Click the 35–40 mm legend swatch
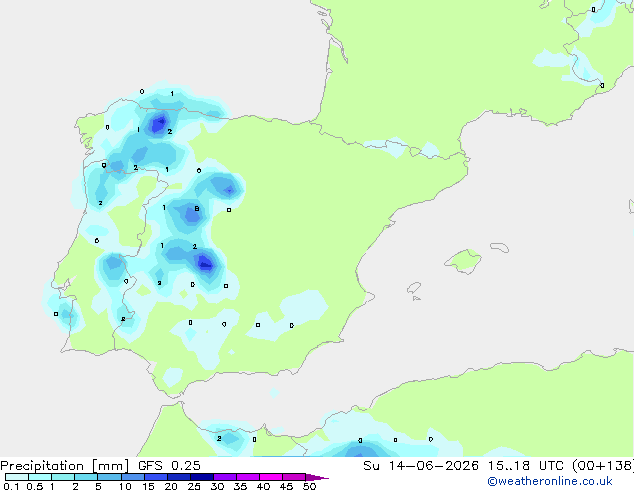Screen dimensions: 634x490 [248, 477]
